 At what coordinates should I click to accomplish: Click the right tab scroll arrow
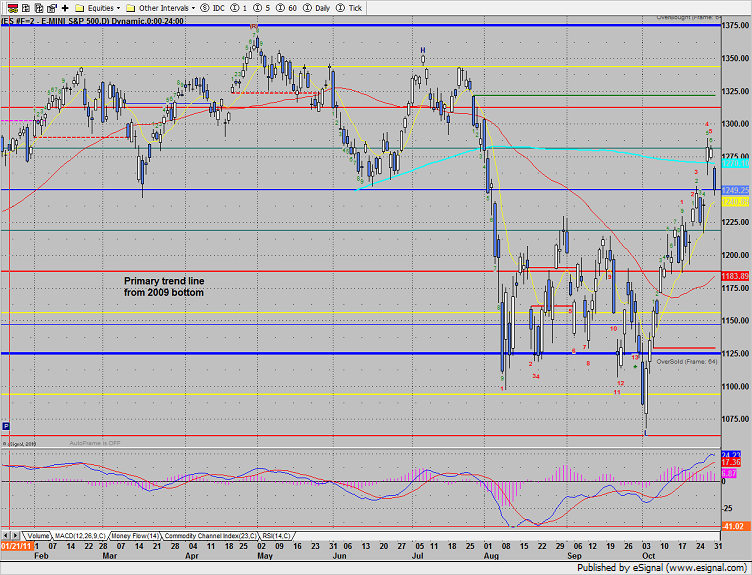(x=15, y=536)
